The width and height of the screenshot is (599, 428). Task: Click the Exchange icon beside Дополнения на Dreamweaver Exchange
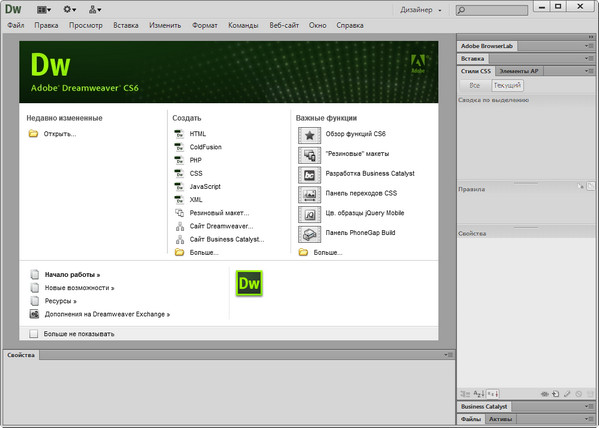(34, 314)
